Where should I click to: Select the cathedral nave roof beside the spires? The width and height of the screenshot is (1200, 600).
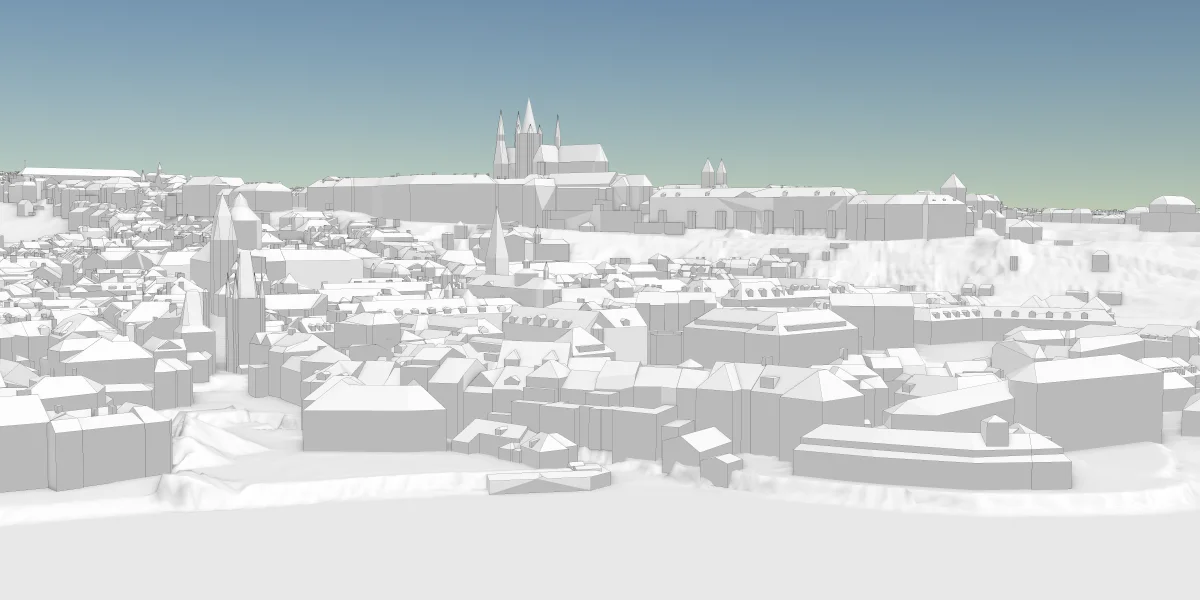573,154
